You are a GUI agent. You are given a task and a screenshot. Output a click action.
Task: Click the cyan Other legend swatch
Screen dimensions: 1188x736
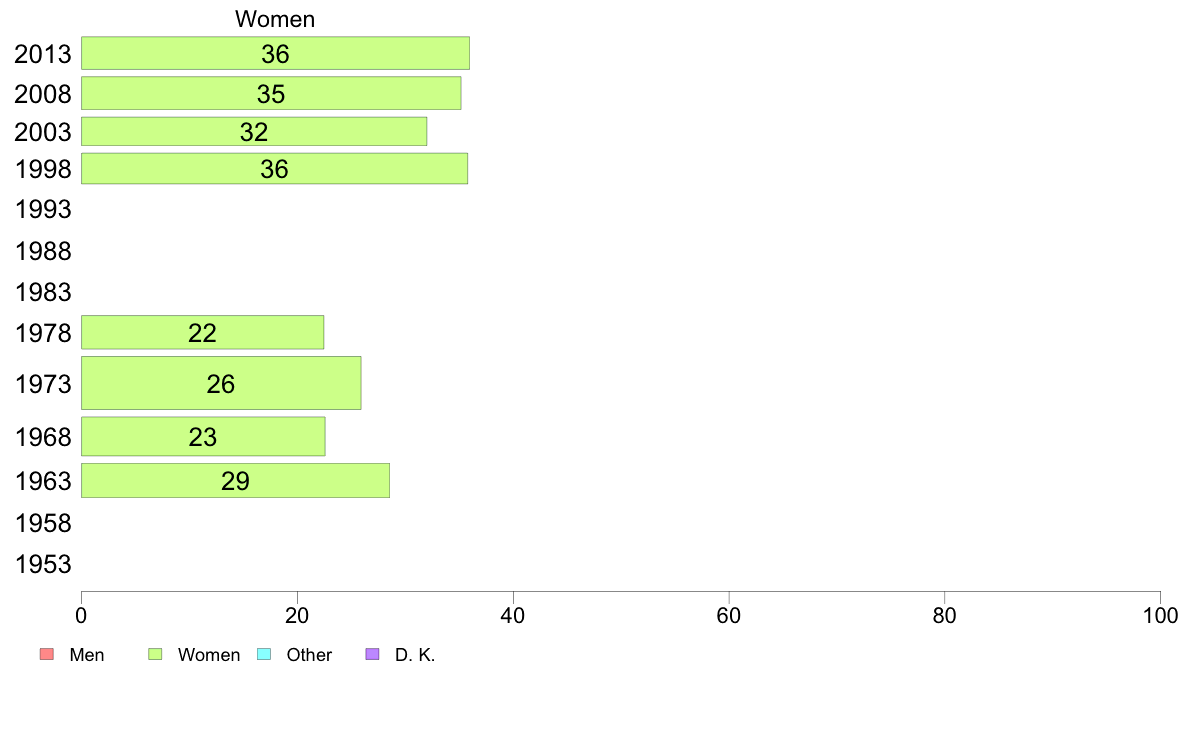(264, 654)
